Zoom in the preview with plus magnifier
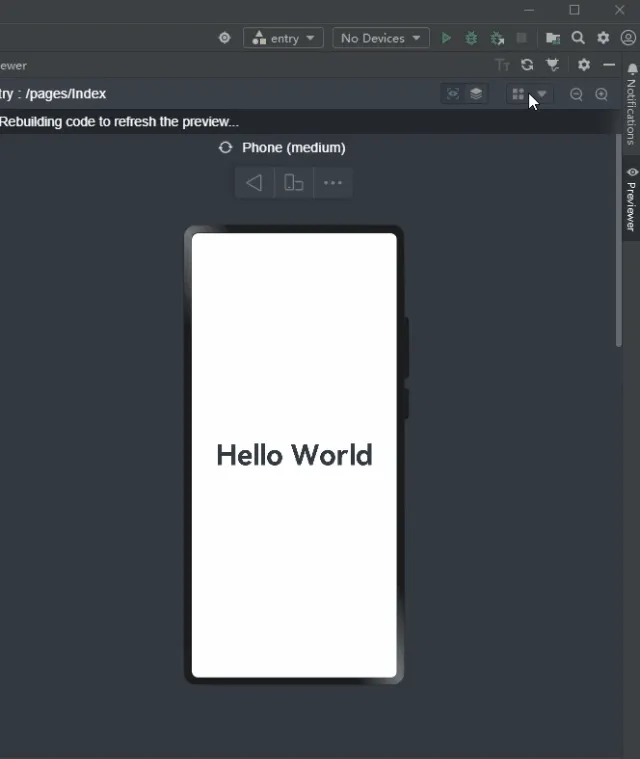Screen dimensions: 640x759 (601, 94)
